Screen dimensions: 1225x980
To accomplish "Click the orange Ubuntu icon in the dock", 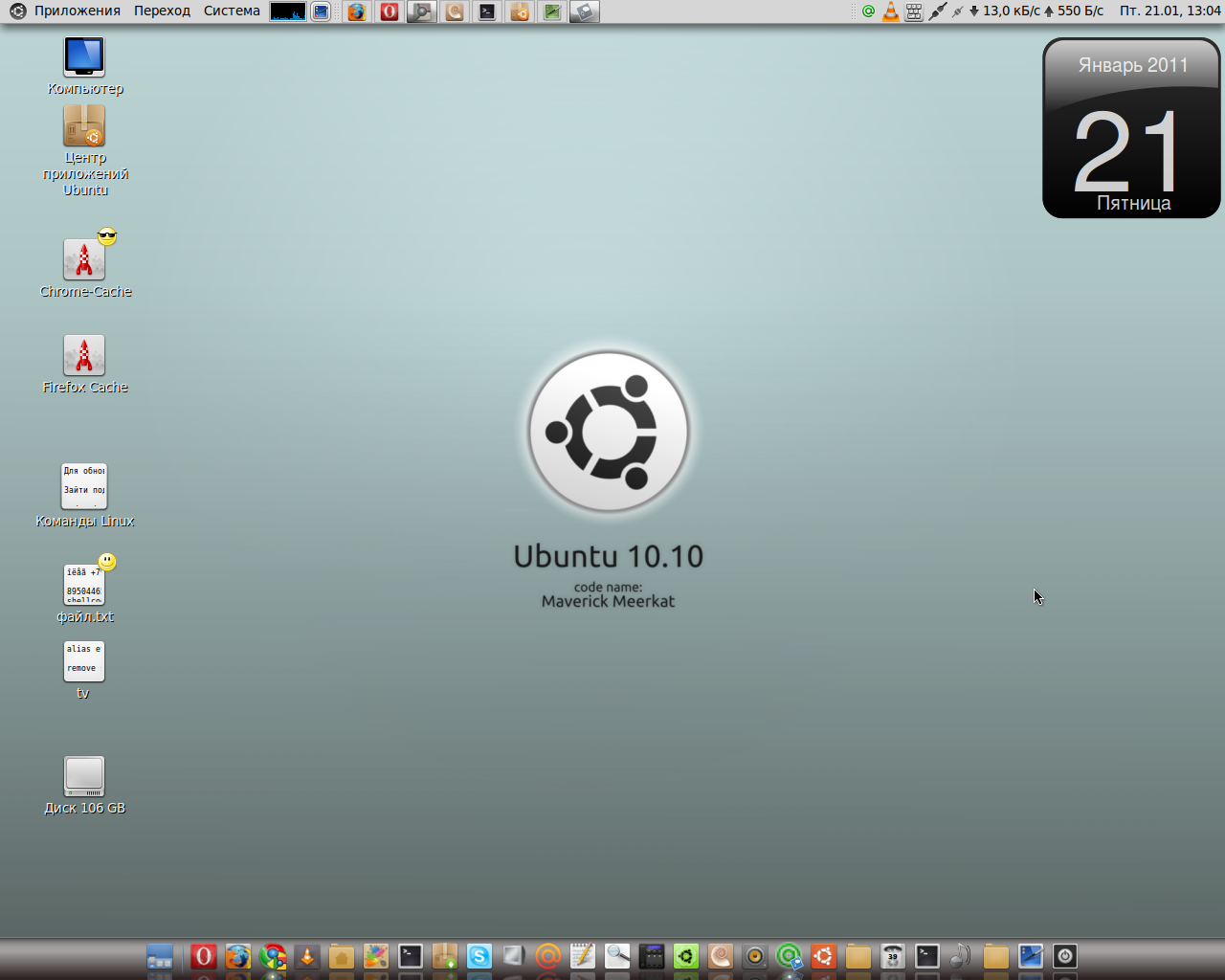I will pos(824,956).
